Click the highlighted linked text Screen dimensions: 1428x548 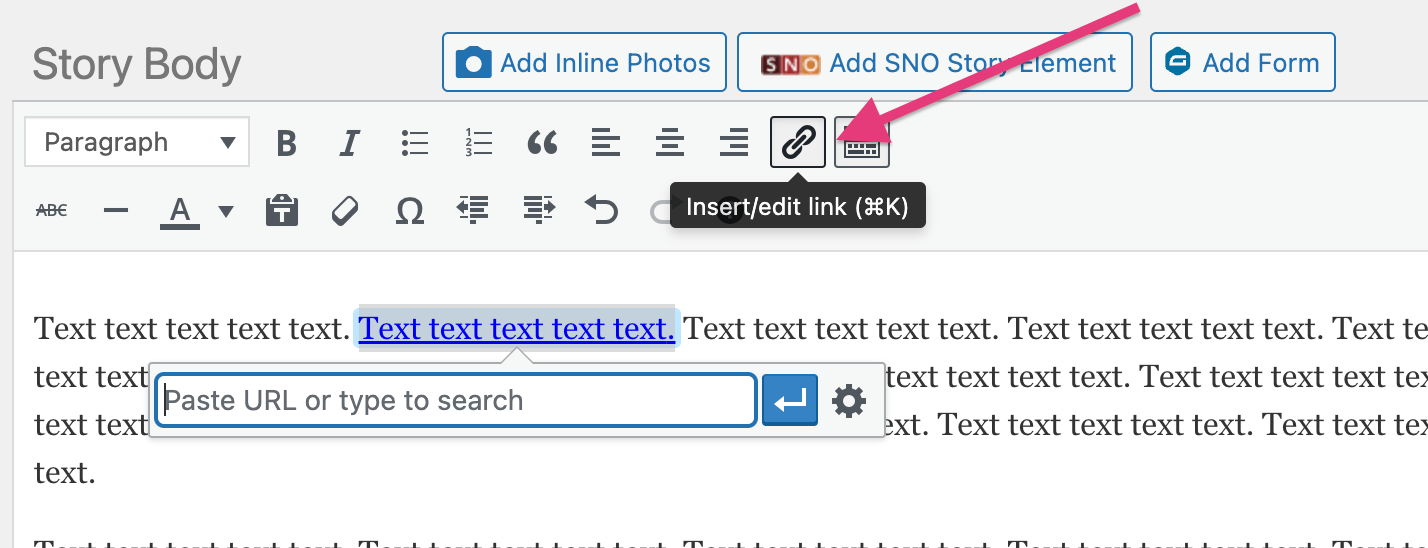517,328
